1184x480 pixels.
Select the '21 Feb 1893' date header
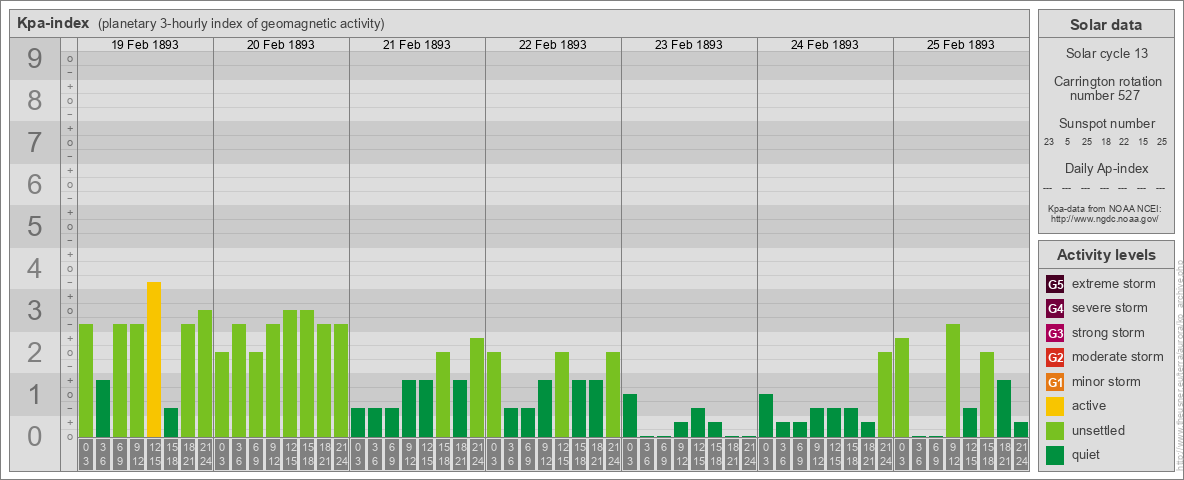(x=417, y=45)
